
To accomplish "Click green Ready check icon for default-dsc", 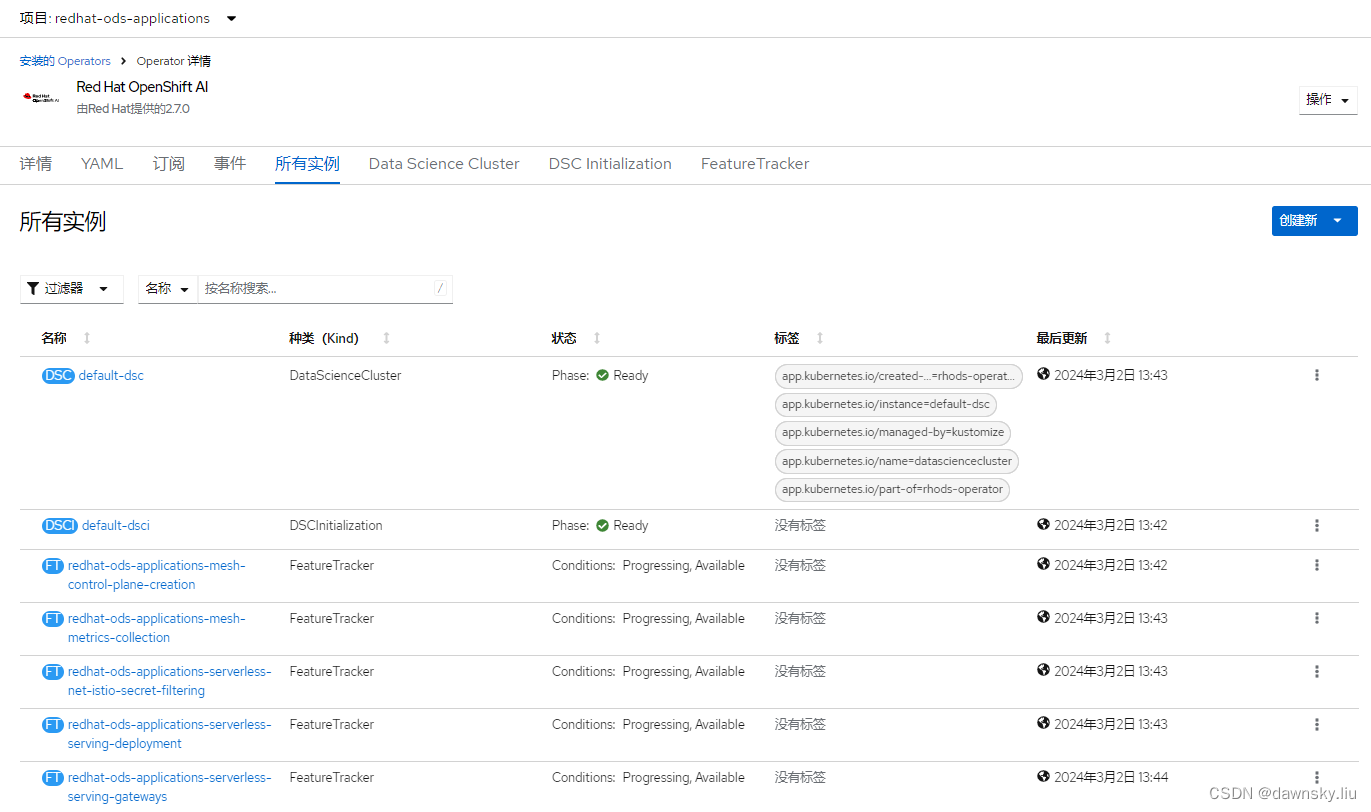I will pyautogui.click(x=602, y=375).
